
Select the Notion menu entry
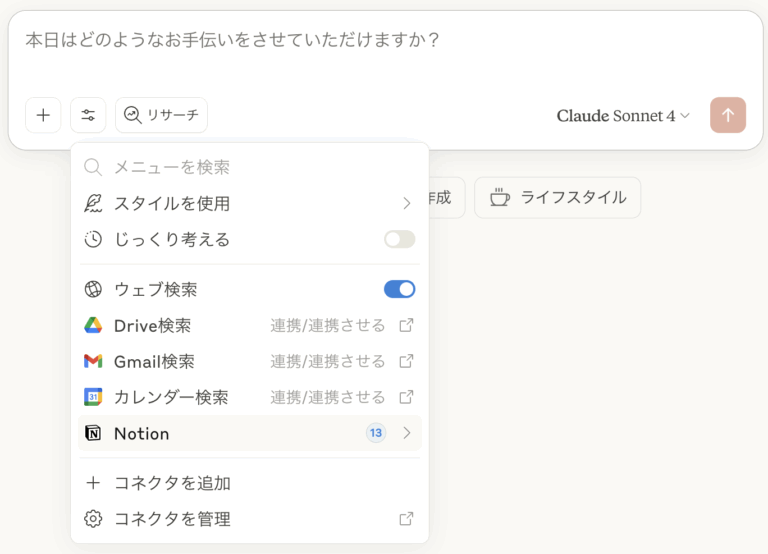pyautogui.click(x=142, y=433)
